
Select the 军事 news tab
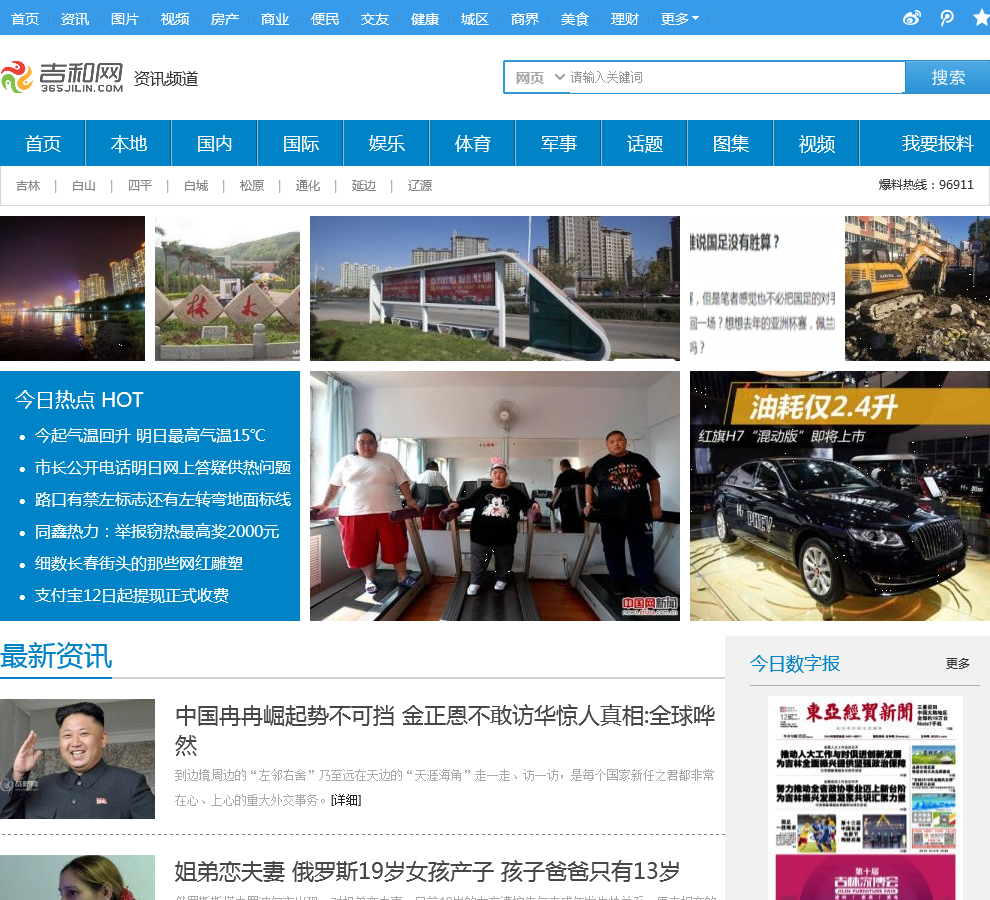pos(559,143)
